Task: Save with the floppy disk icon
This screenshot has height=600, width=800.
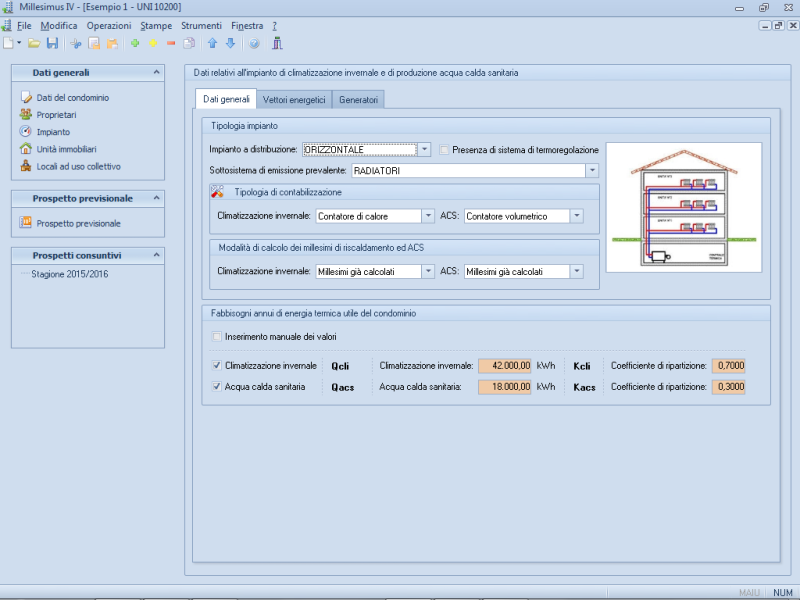Action: pos(52,43)
